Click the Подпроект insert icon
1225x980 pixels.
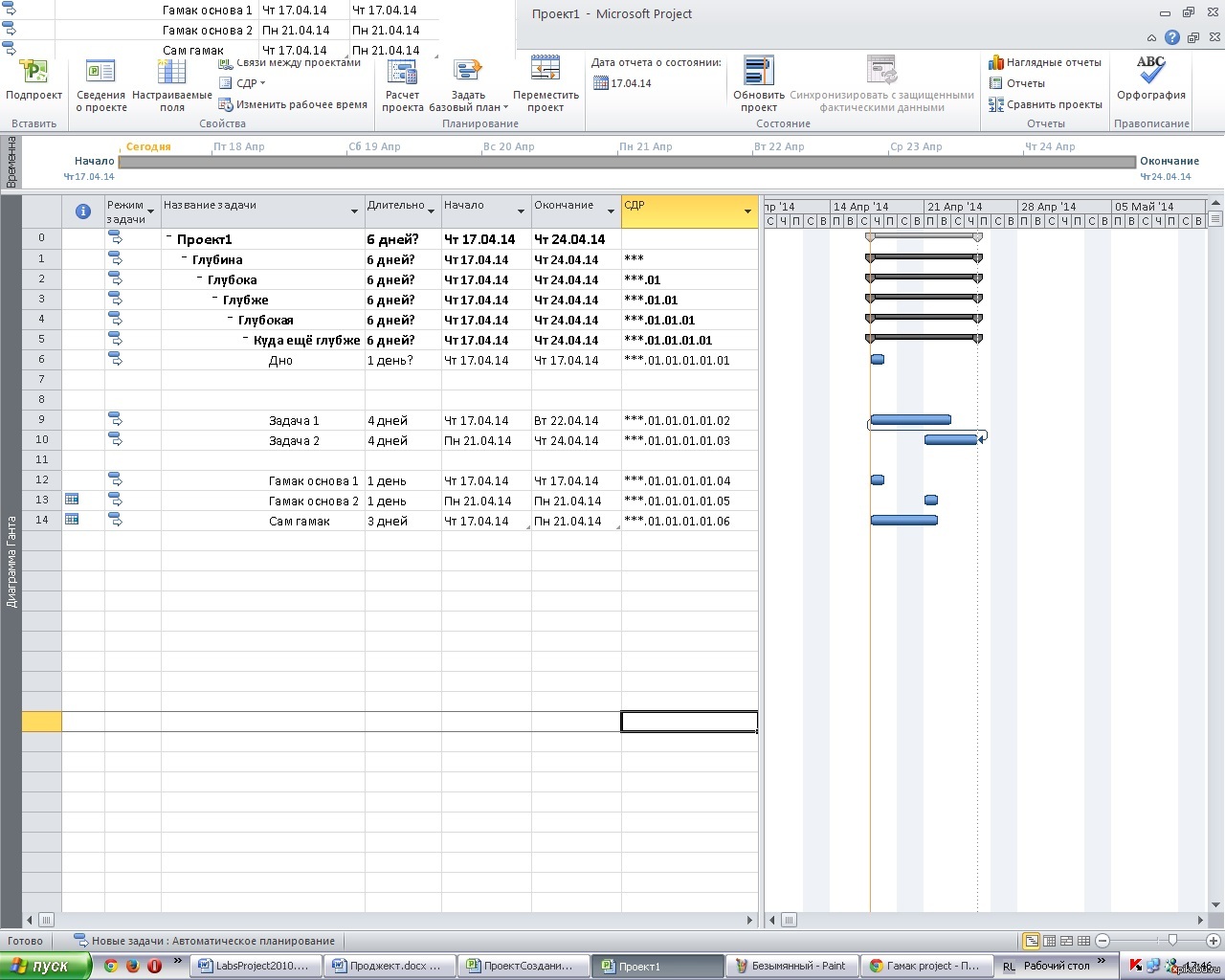[x=33, y=75]
